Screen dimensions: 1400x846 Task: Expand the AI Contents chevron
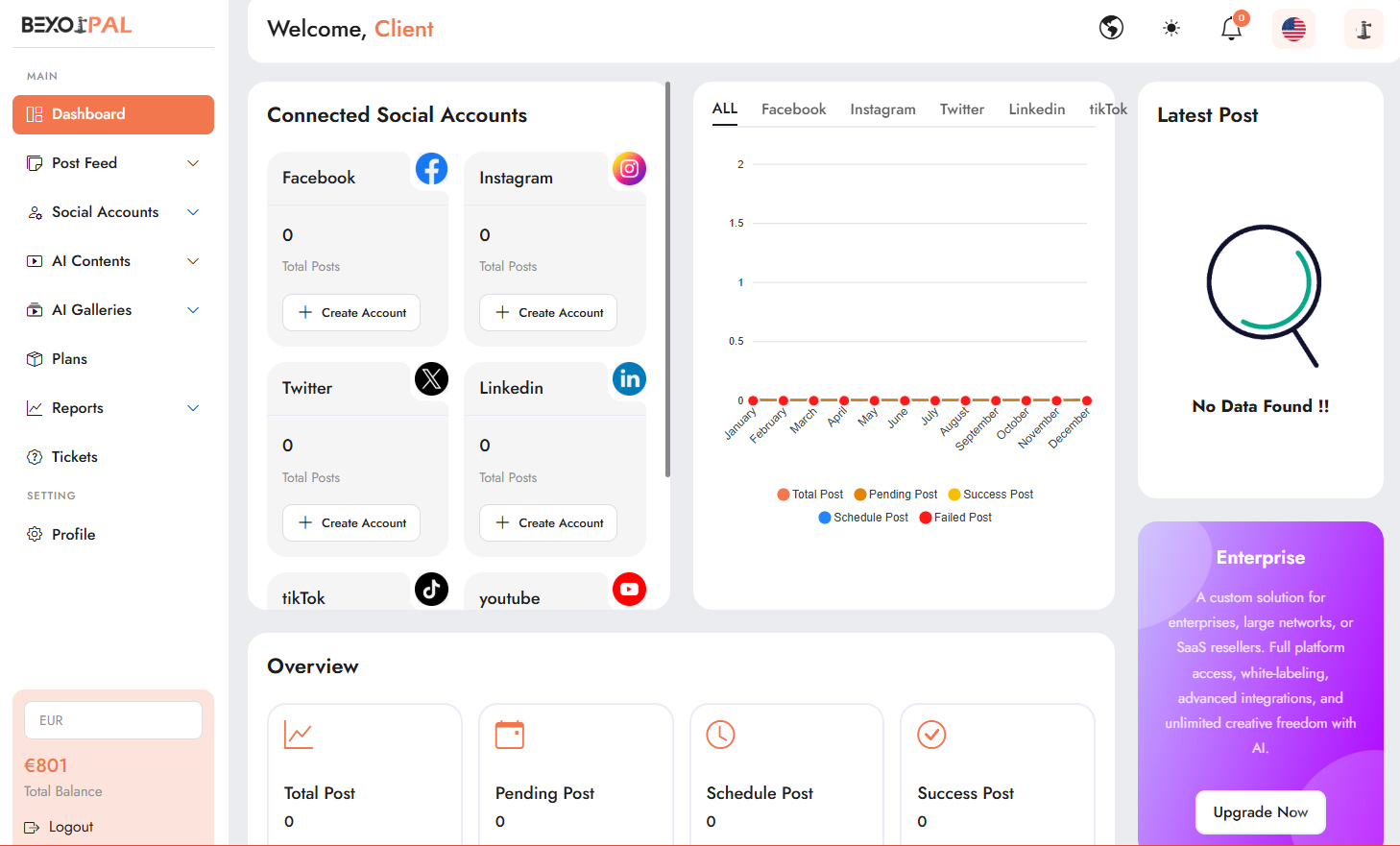click(193, 261)
